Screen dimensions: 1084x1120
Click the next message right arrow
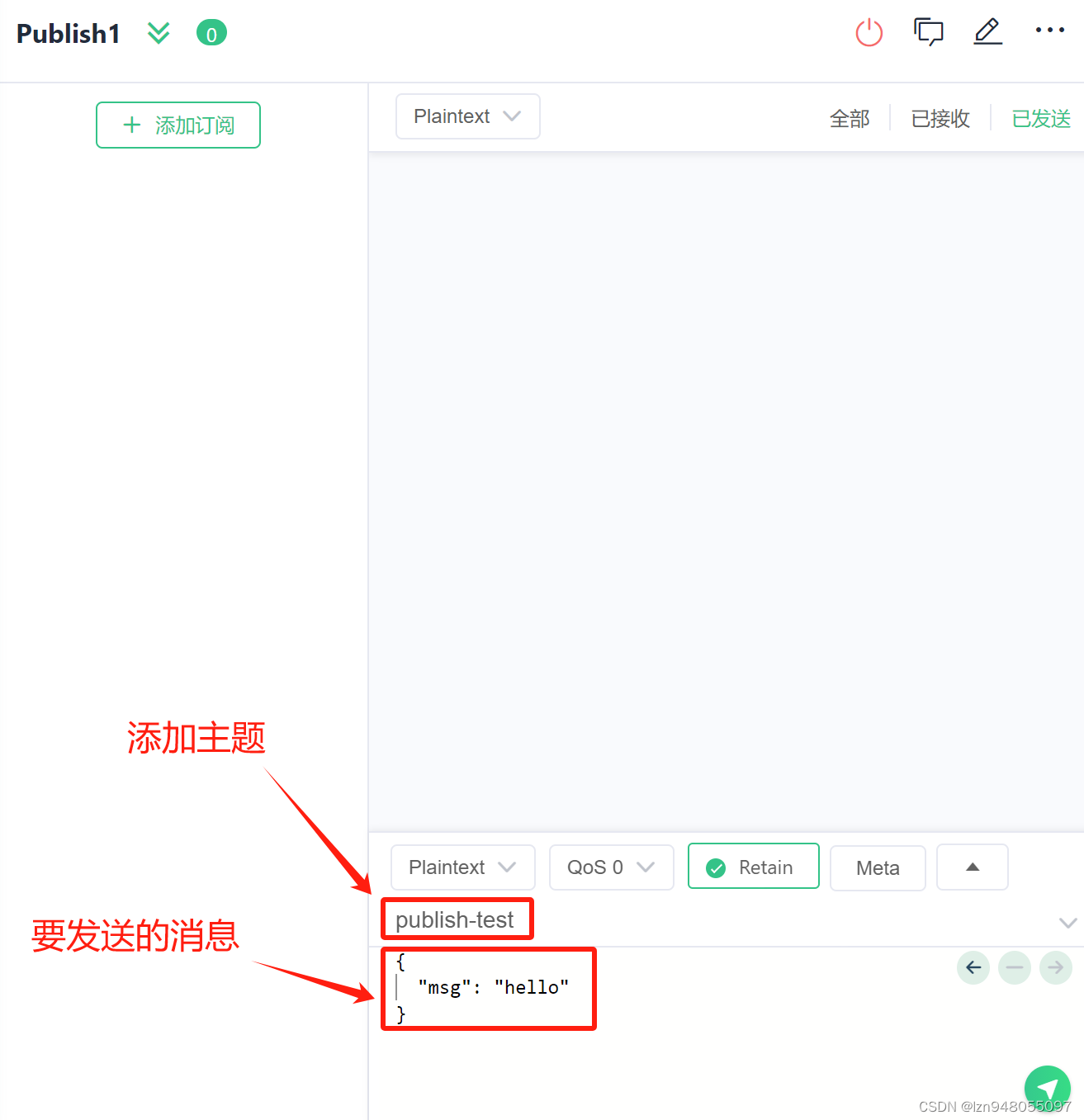pos(1055,967)
